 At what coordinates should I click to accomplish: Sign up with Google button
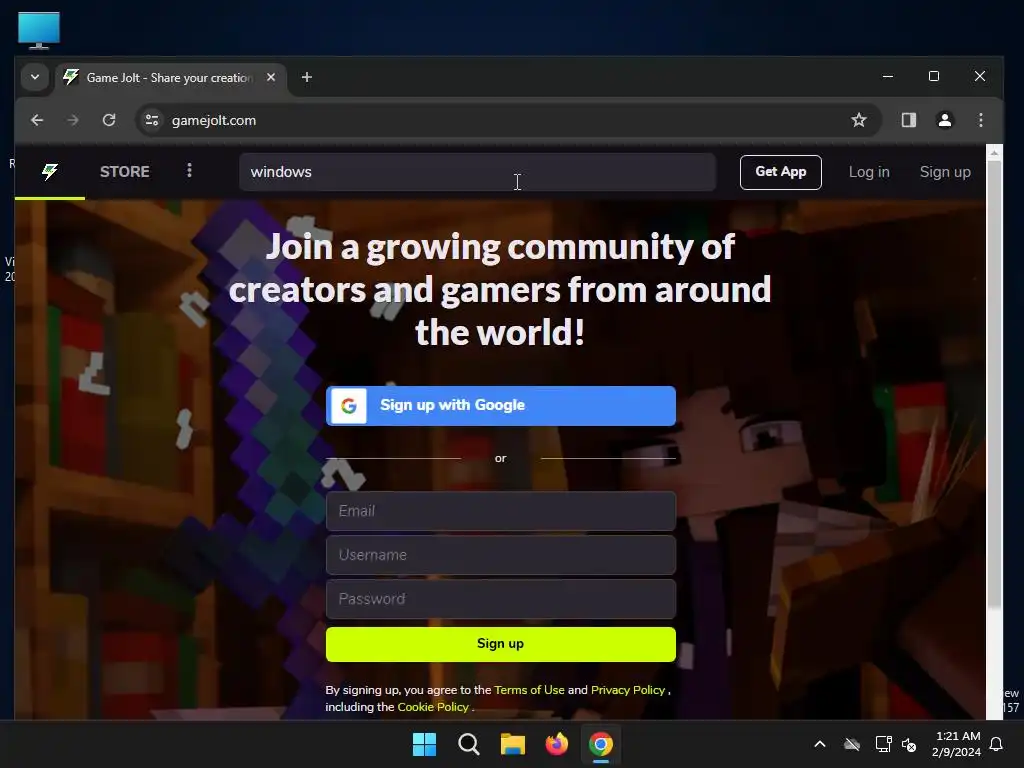pyautogui.click(x=501, y=406)
